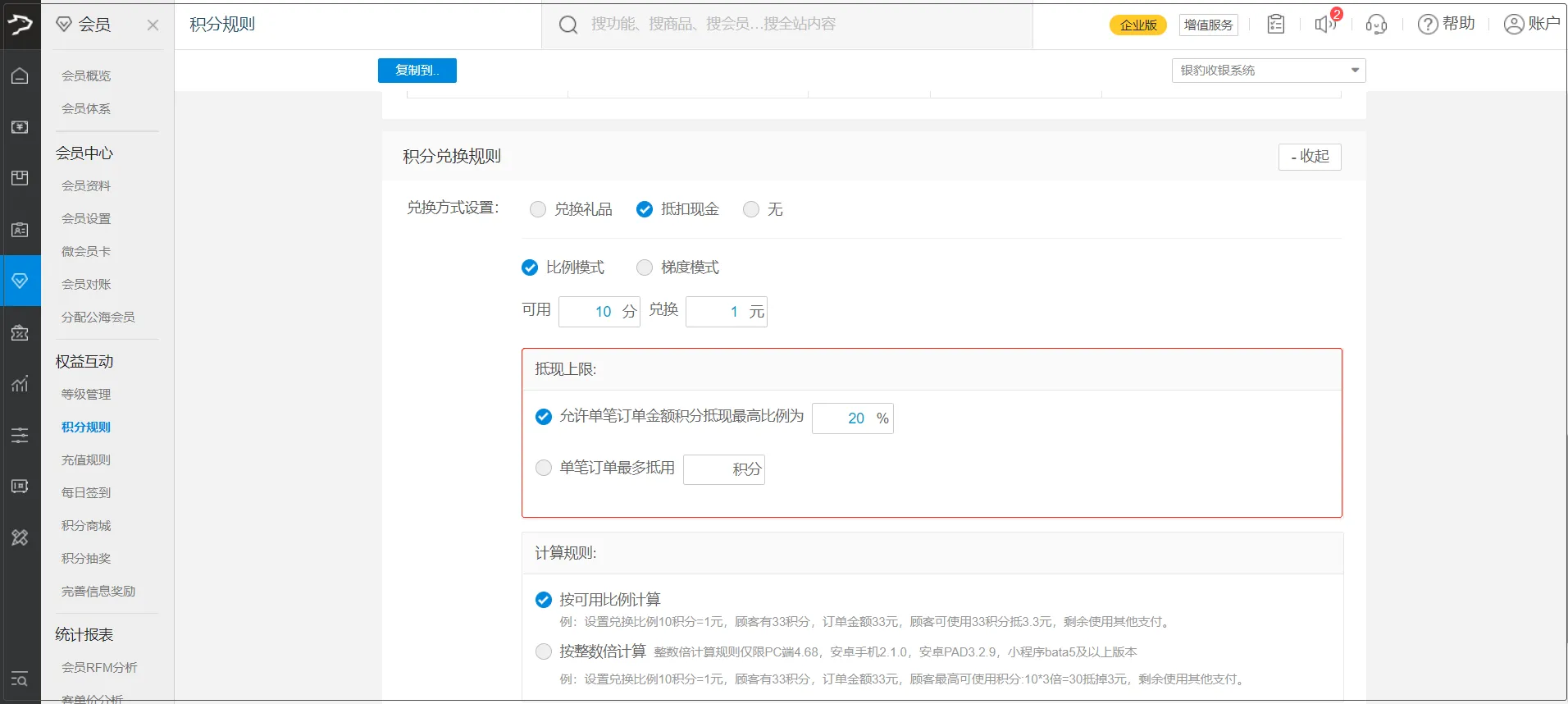1568x704 pixels.
Task: Select 单笔订单最多抵用 option
Action: (x=544, y=468)
